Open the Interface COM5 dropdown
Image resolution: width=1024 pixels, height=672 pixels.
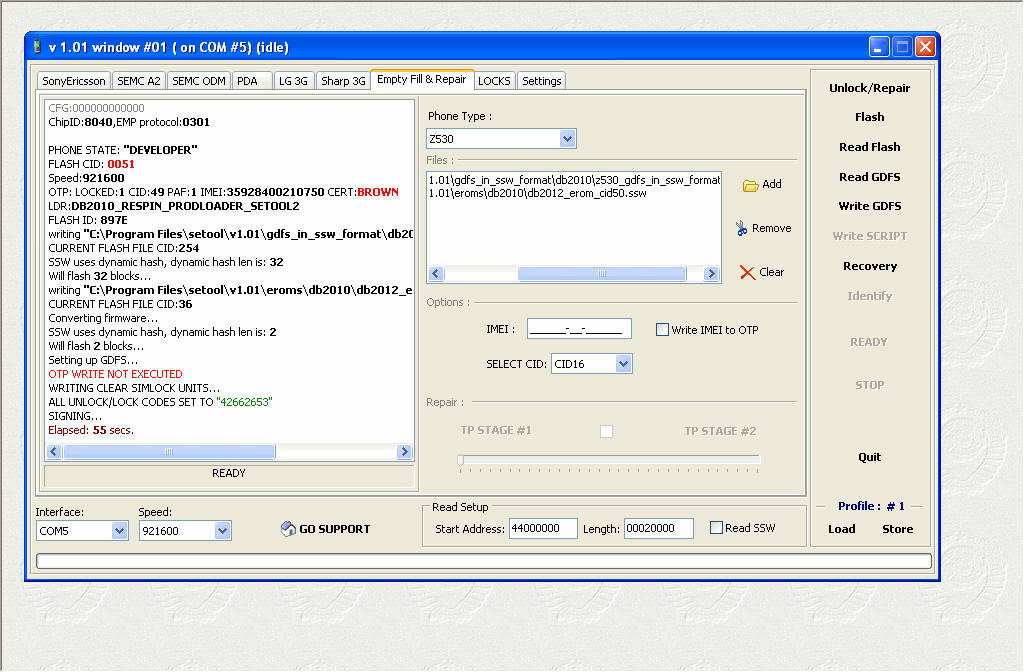119,531
